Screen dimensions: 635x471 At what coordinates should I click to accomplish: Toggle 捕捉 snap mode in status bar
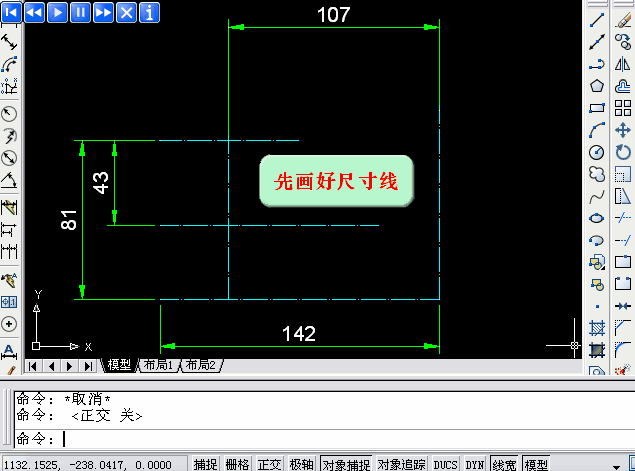coord(205,465)
